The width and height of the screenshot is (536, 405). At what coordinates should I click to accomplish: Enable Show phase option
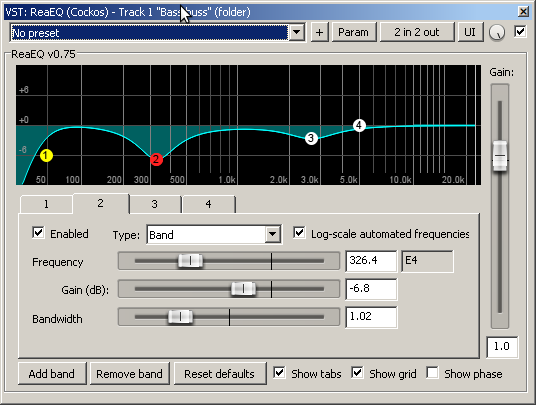pos(432,373)
